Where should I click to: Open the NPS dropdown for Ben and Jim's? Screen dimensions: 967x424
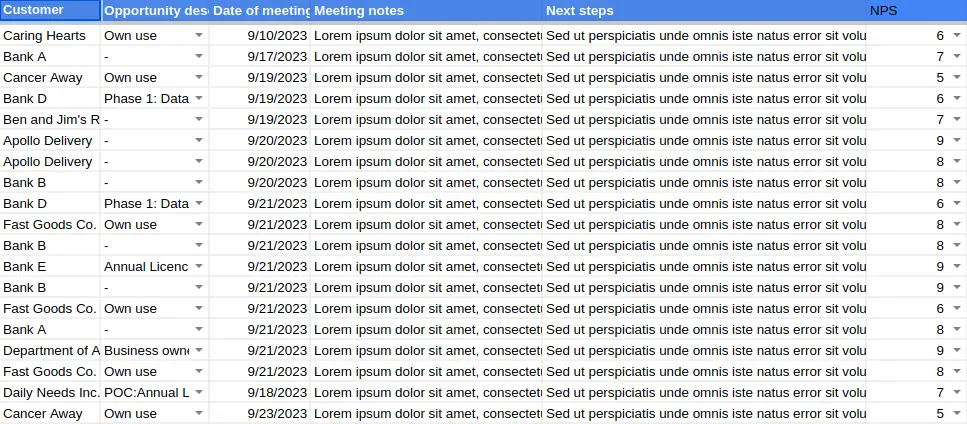[956, 119]
